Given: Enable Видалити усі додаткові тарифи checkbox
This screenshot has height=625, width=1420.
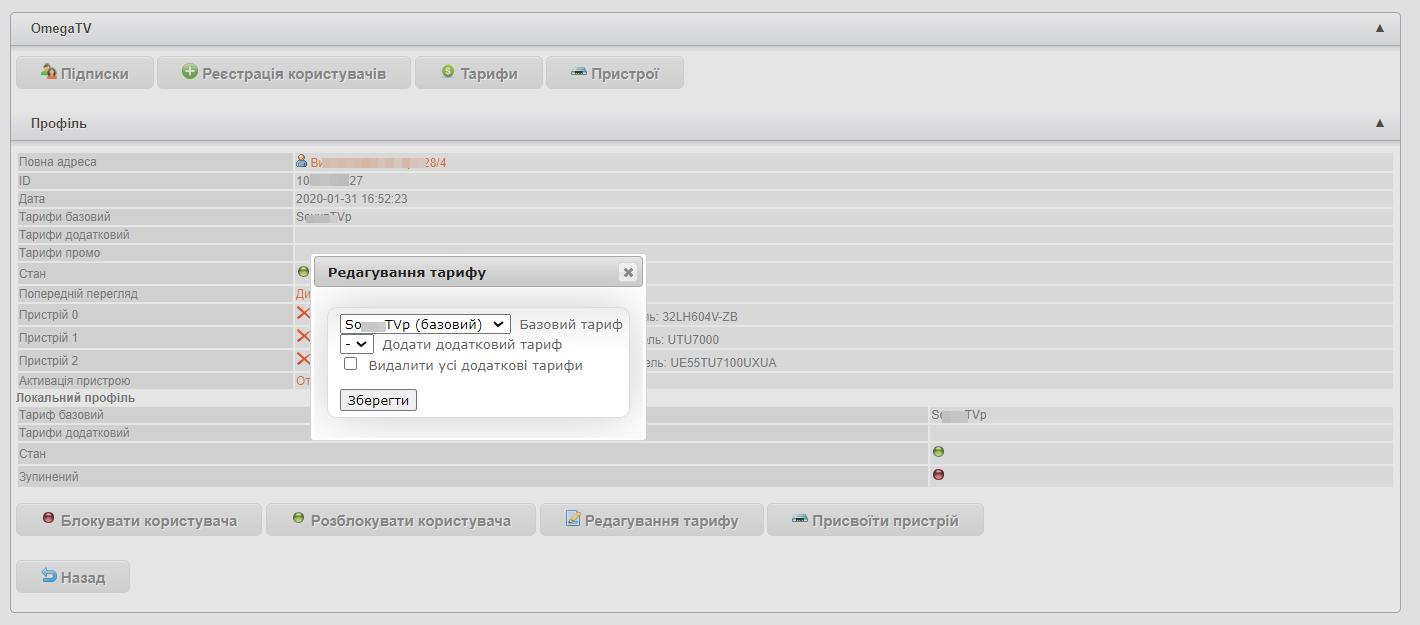Looking at the screenshot, I should 350,364.
